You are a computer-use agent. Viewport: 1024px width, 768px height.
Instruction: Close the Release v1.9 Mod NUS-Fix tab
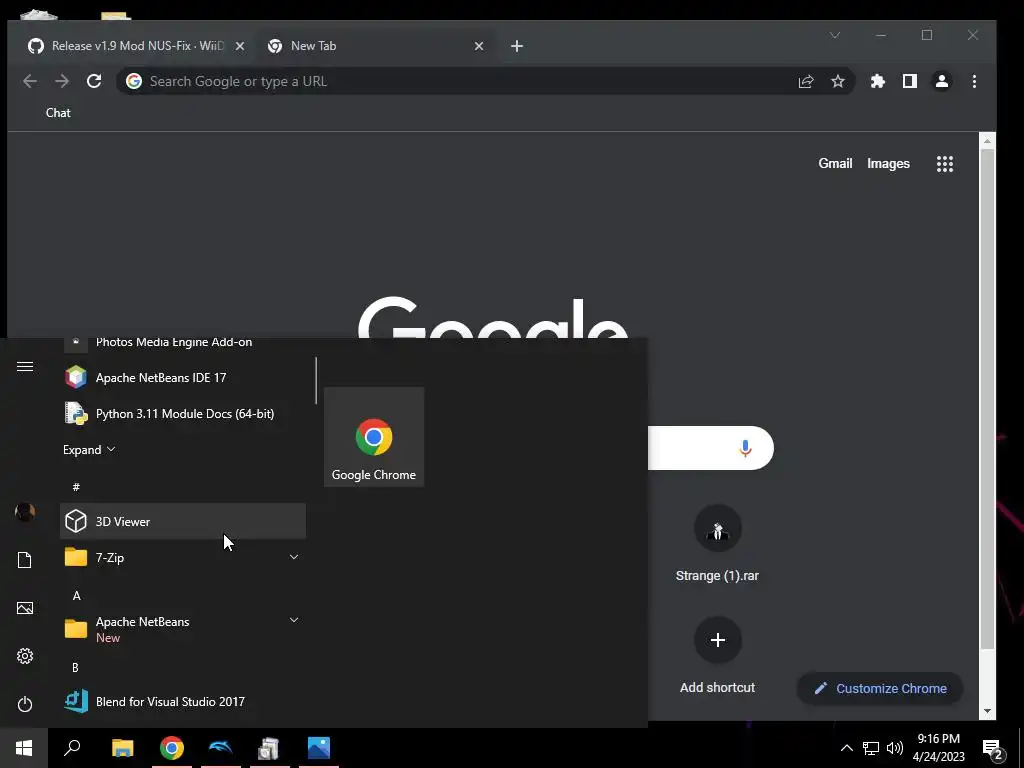coord(240,46)
